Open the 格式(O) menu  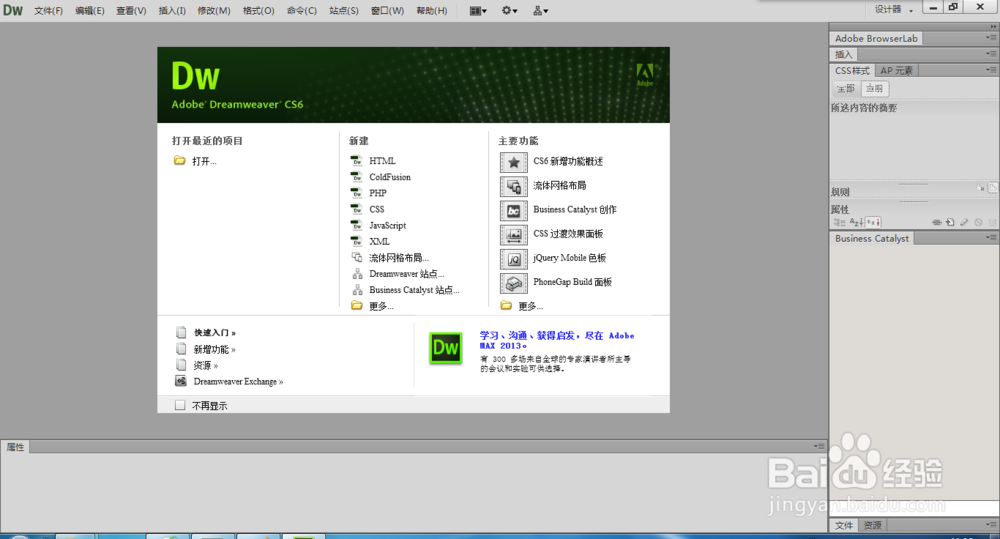[x=258, y=11]
